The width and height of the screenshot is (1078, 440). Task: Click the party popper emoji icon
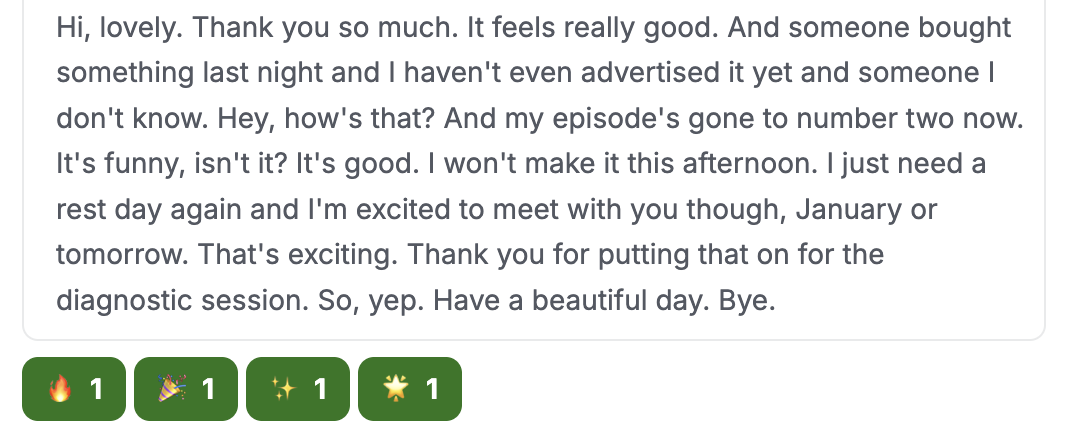coord(172,389)
